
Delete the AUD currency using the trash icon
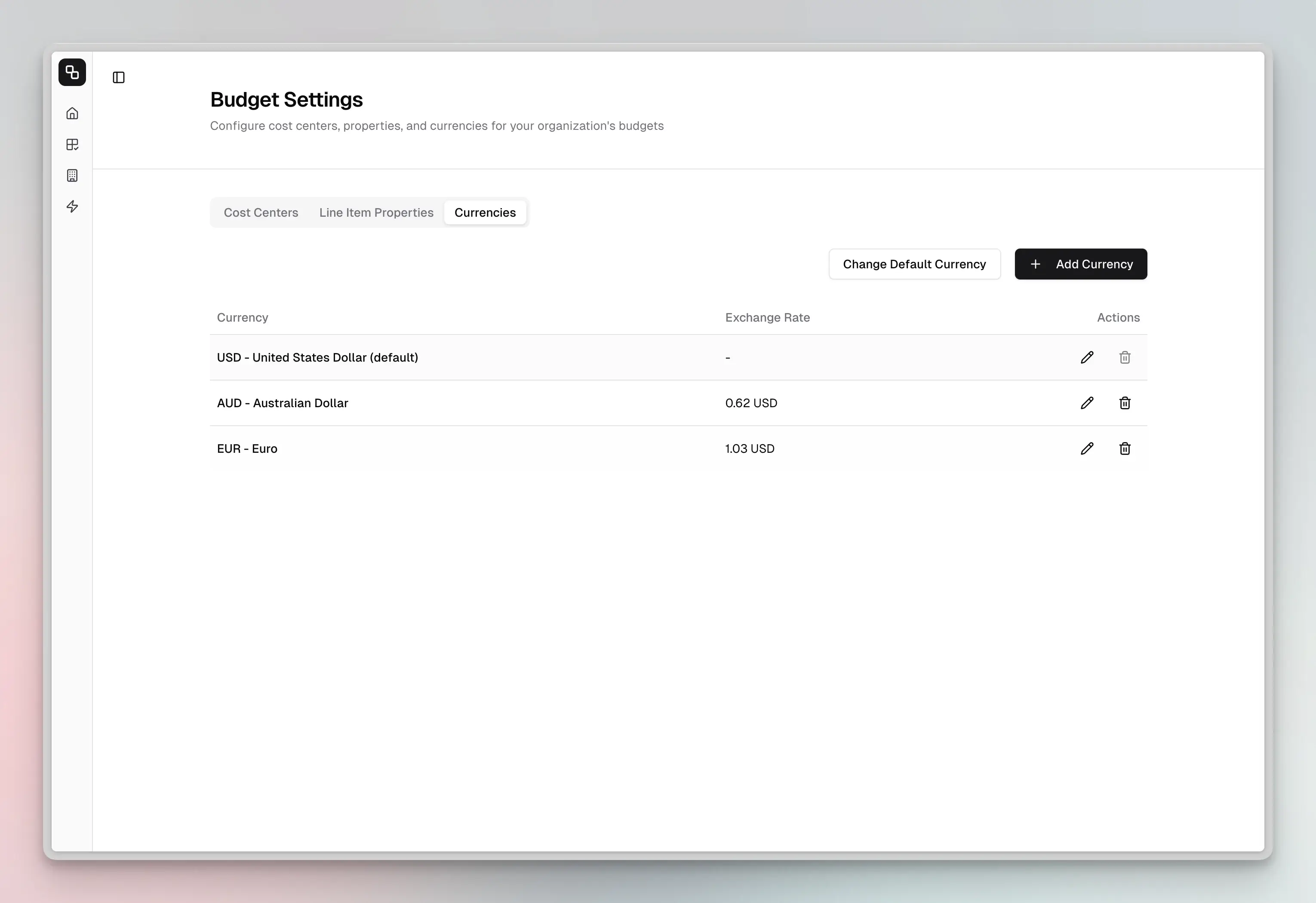click(x=1125, y=402)
